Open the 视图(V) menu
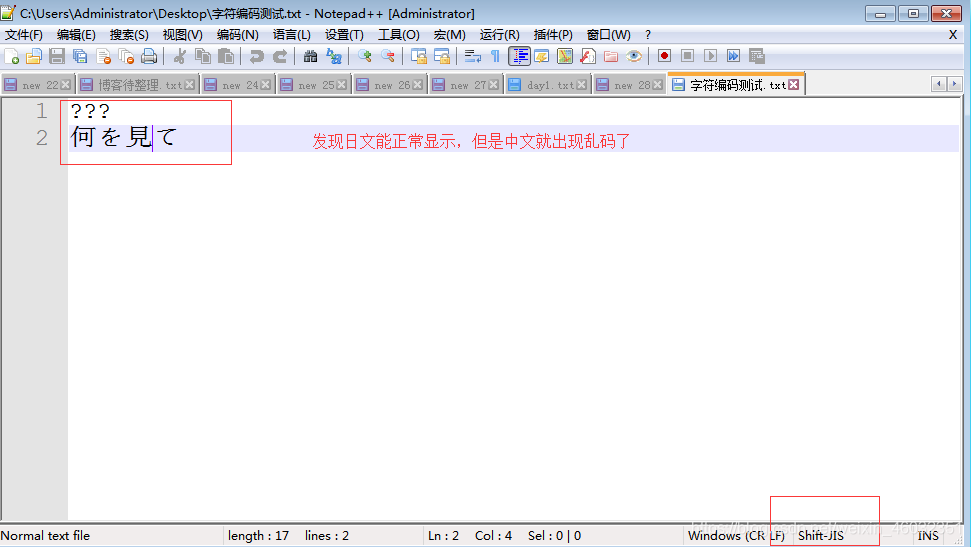 (183, 35)
